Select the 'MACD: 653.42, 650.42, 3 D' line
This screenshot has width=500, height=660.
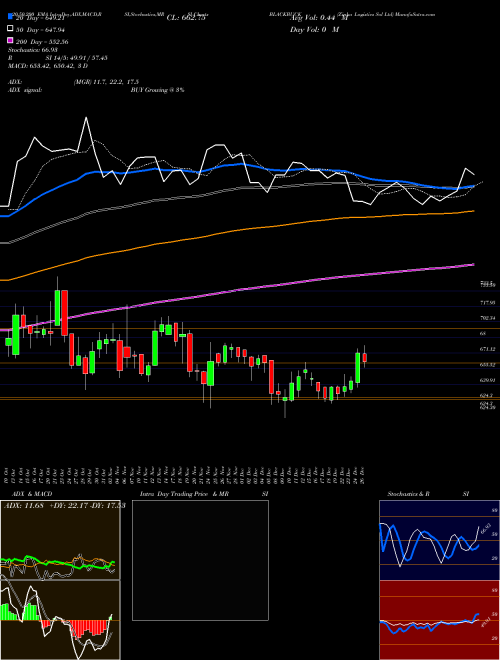click(x=48, y=66)
